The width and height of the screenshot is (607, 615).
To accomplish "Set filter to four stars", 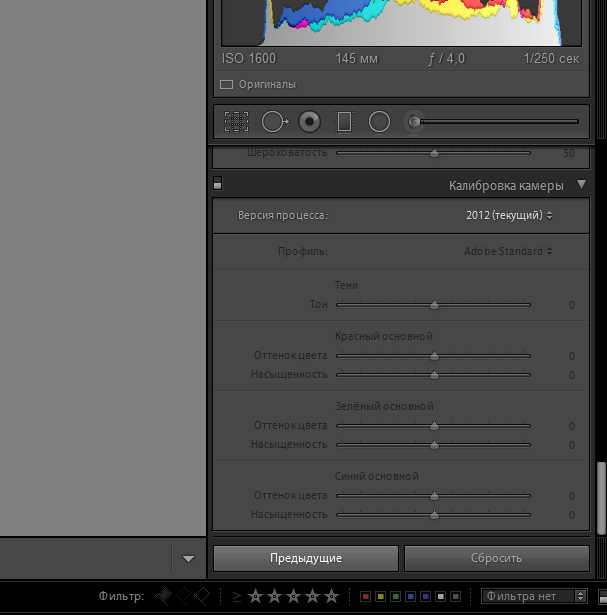I will point(313,596).
